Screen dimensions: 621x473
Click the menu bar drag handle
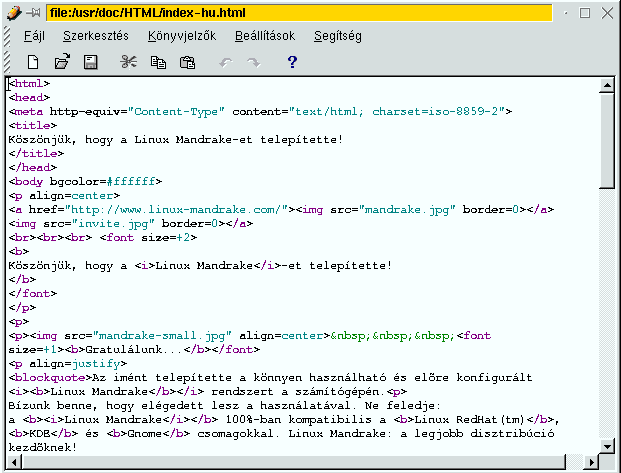pos(7,36)
